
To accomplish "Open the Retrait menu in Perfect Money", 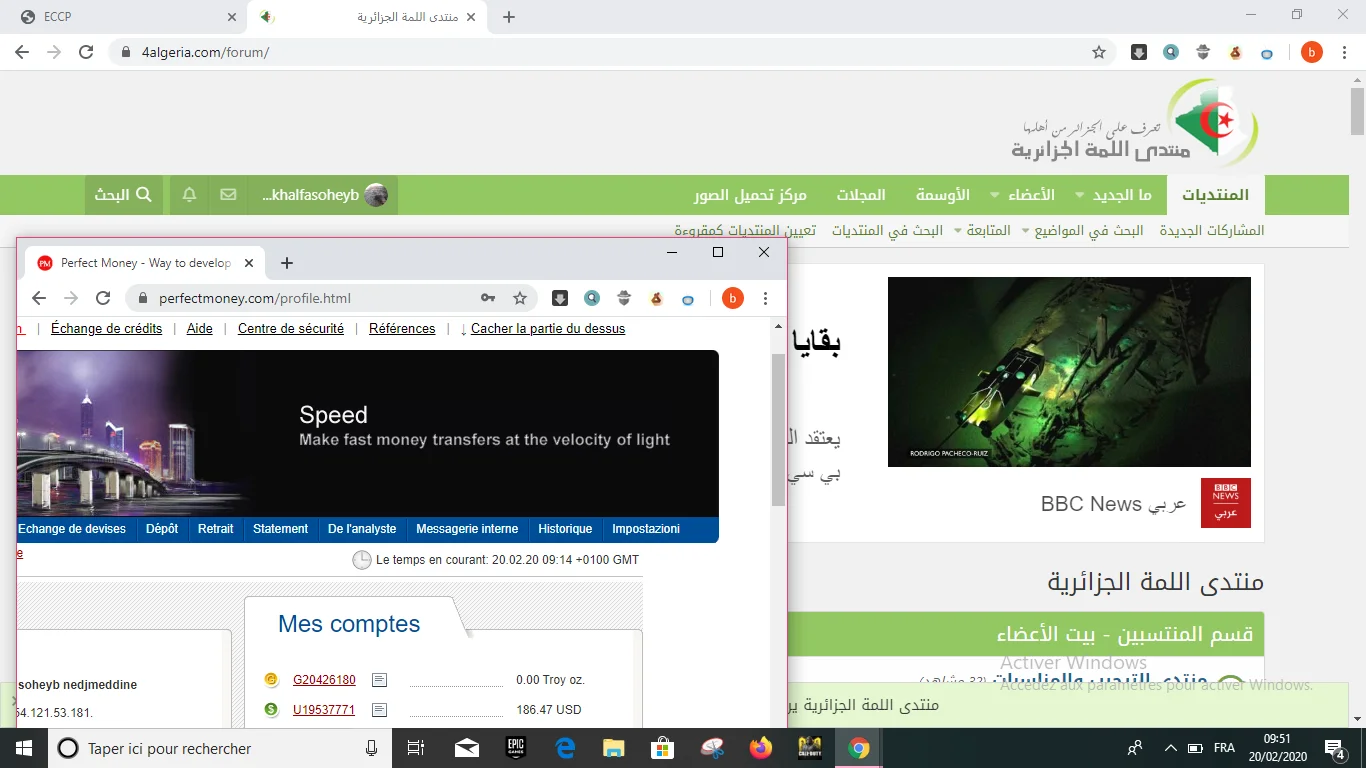I will (x=216, y=529).
